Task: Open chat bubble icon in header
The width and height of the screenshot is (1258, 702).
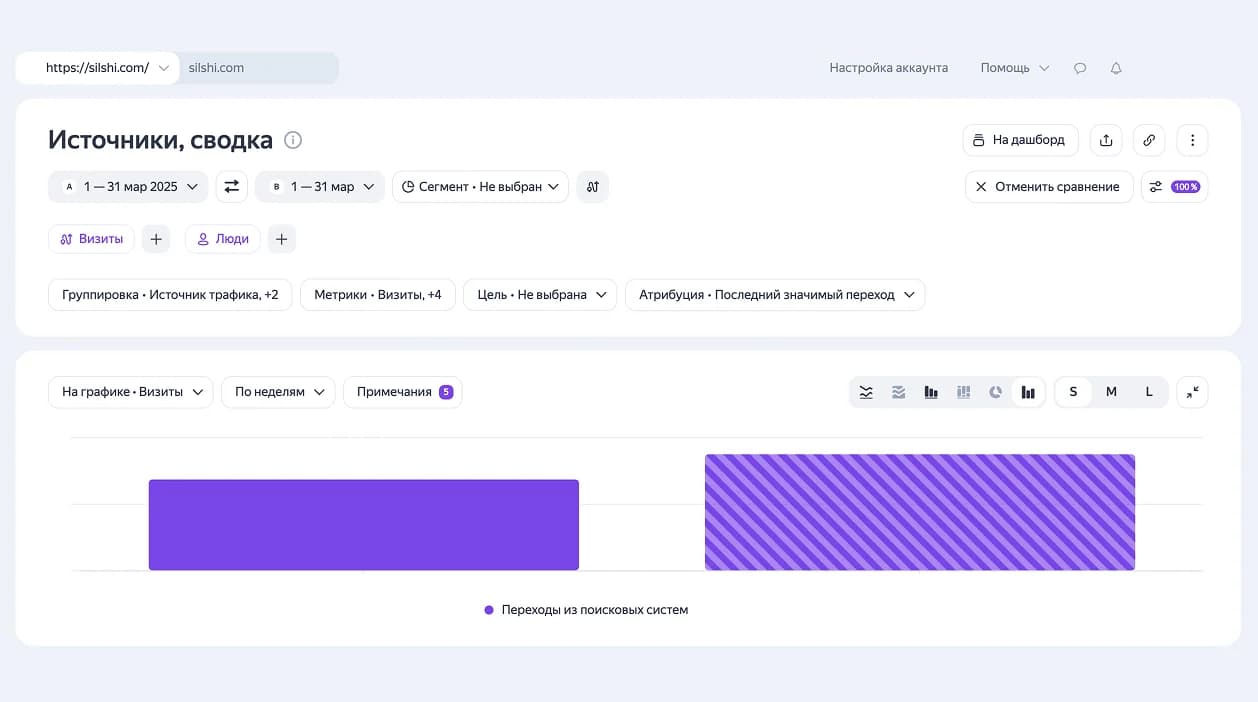Action: click(x=1080, y=68)
